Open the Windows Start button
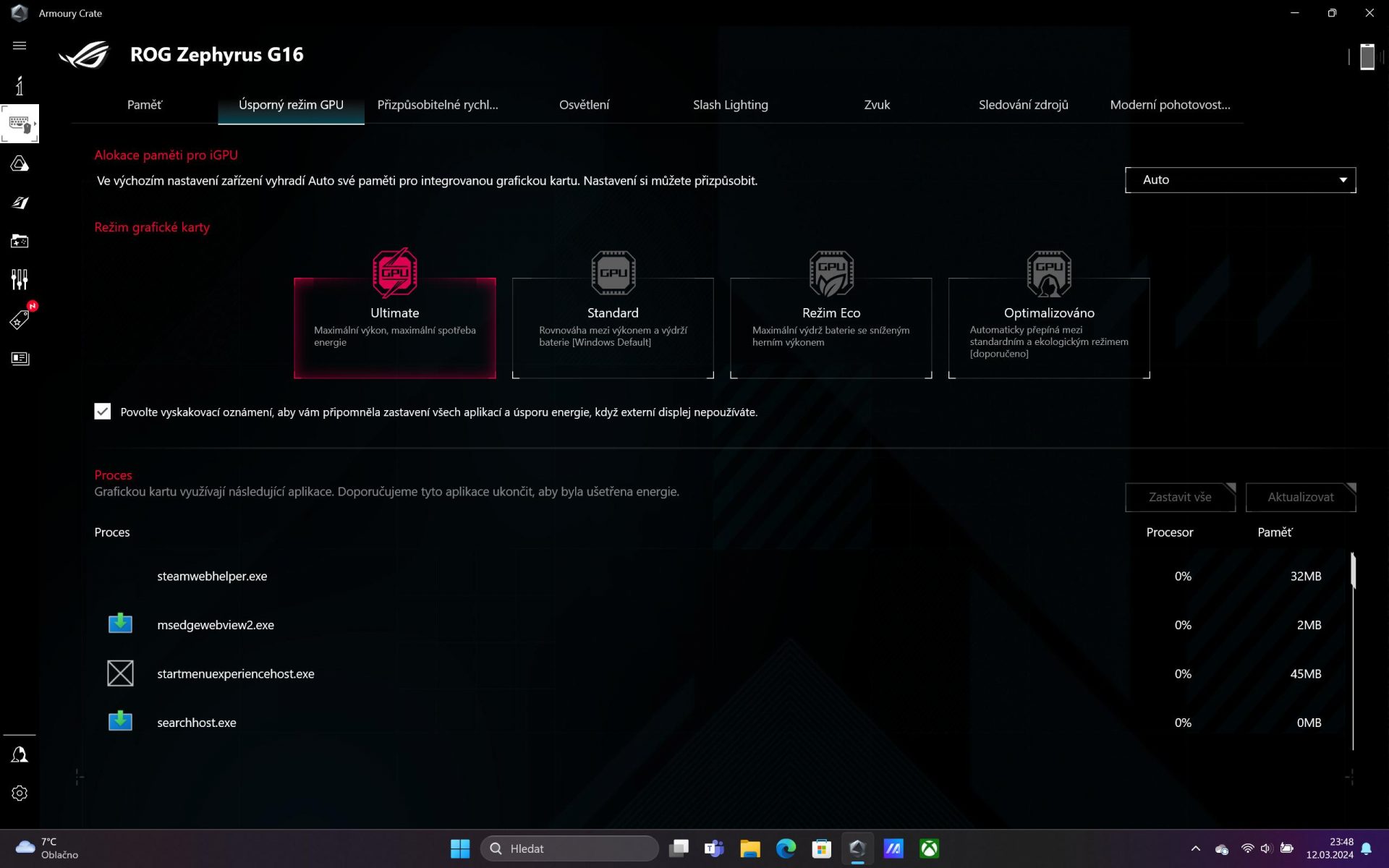Screen dimensions: 1389x868 [460, 848]
